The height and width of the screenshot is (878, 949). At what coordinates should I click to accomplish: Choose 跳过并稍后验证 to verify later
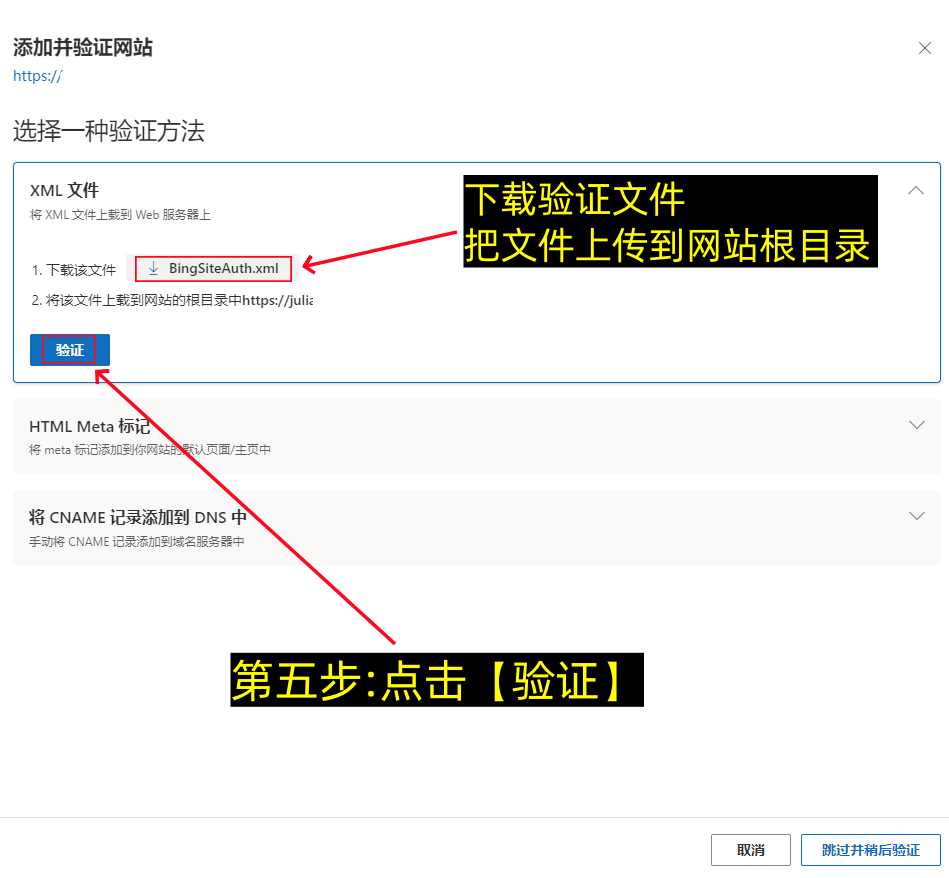pos(871,849)
